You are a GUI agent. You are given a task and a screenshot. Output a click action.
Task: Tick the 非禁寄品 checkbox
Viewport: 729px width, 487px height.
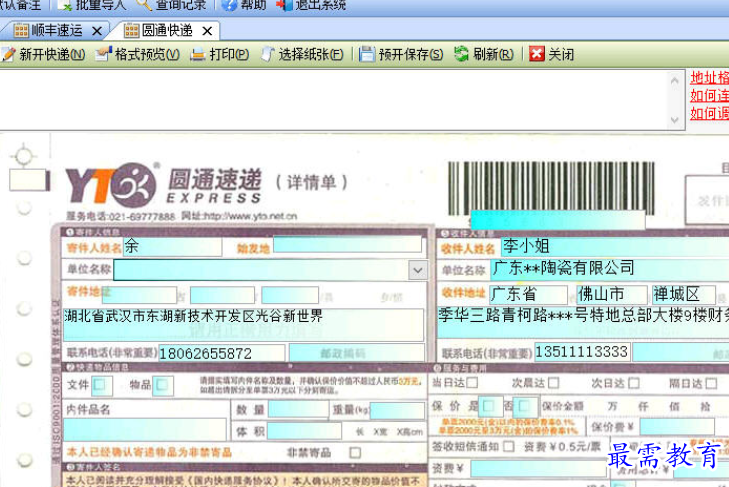[355, 452]
